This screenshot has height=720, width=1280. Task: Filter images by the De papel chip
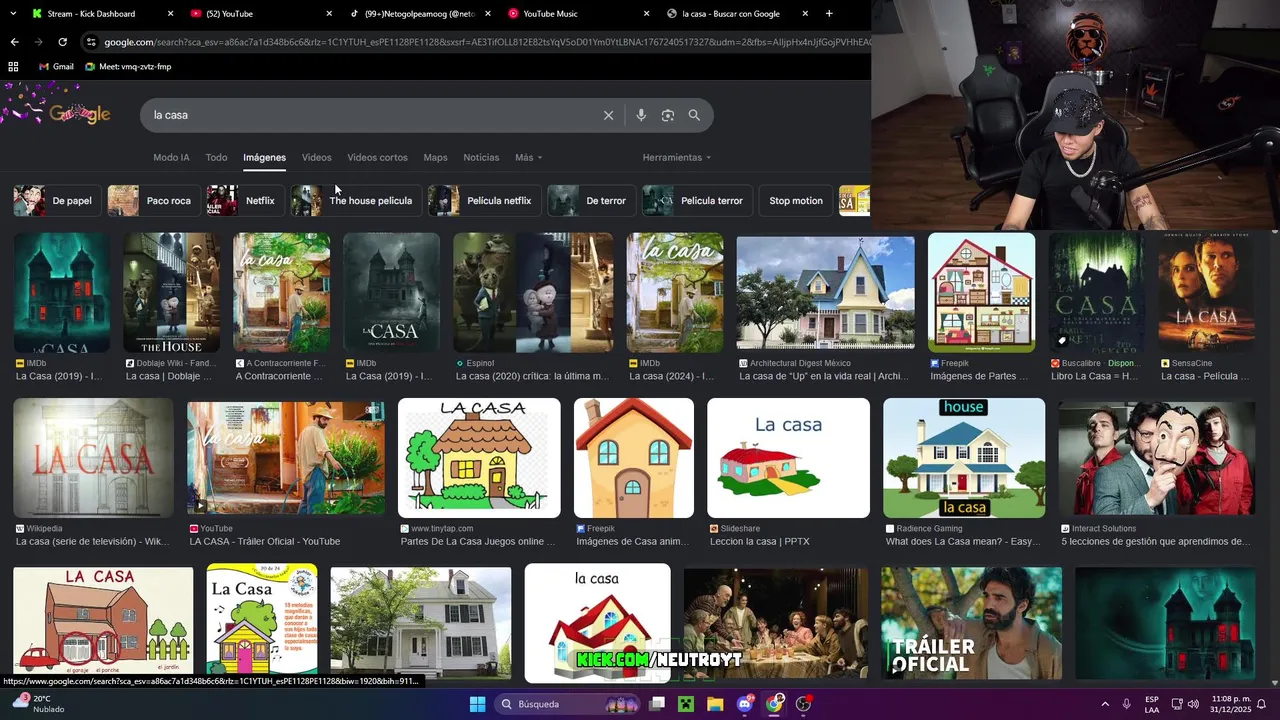click(56, 200)
